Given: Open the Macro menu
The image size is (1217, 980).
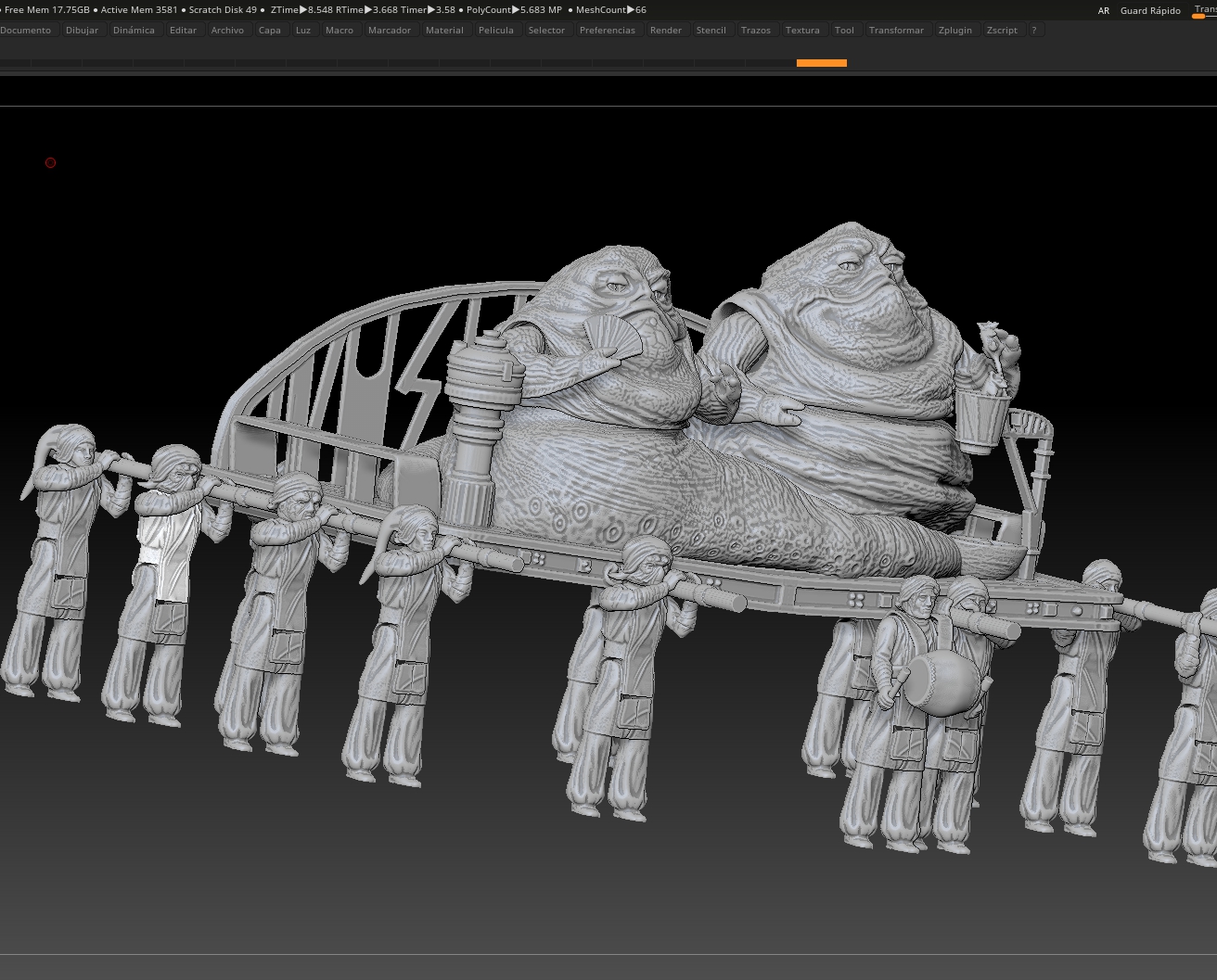Looking at the screenshot, I should (339, 31).
